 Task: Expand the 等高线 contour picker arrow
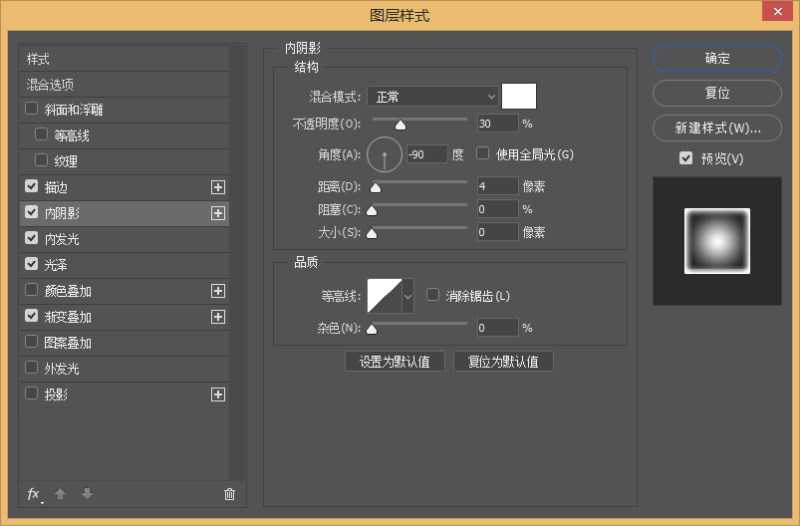[x=408, y=296]
